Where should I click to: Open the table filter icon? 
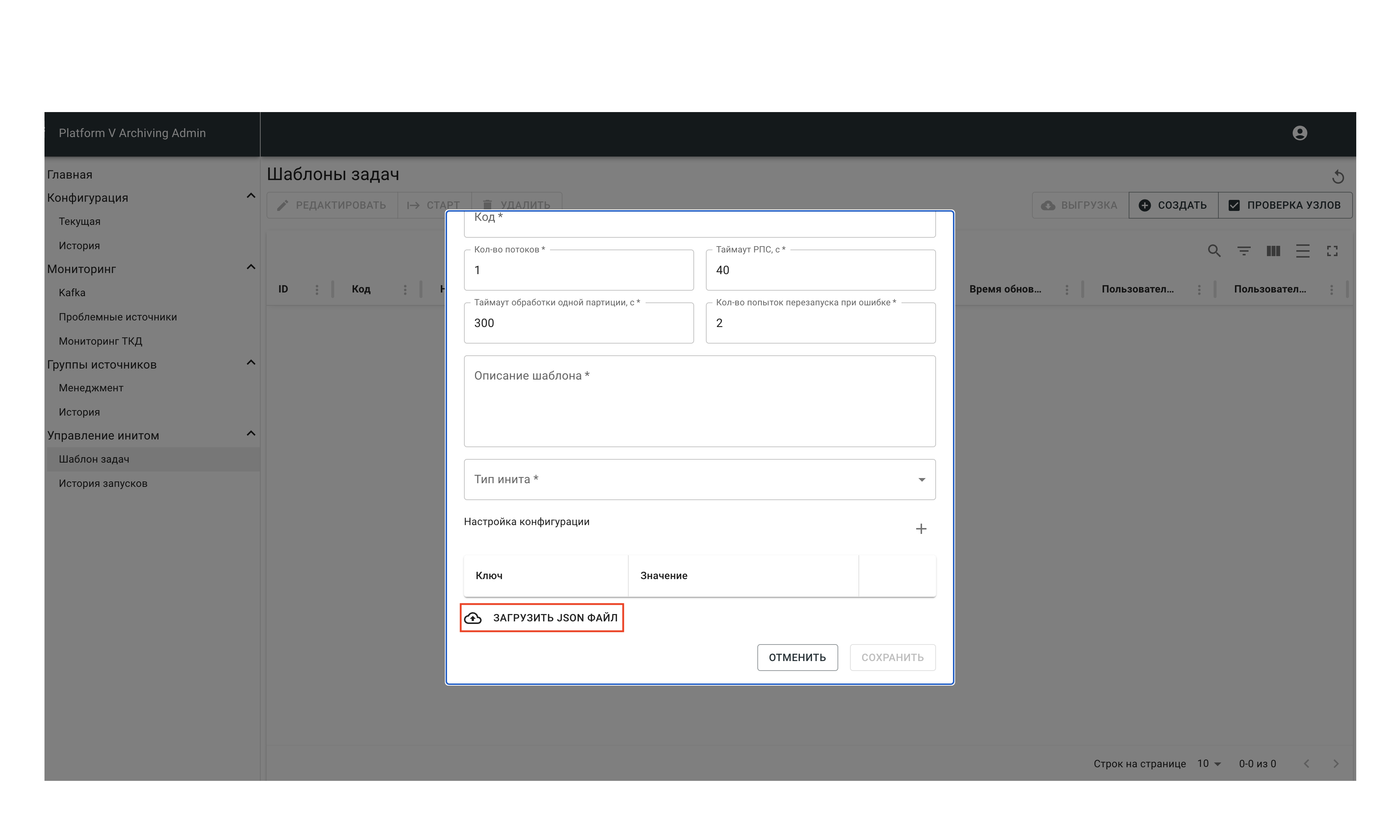1244,251
